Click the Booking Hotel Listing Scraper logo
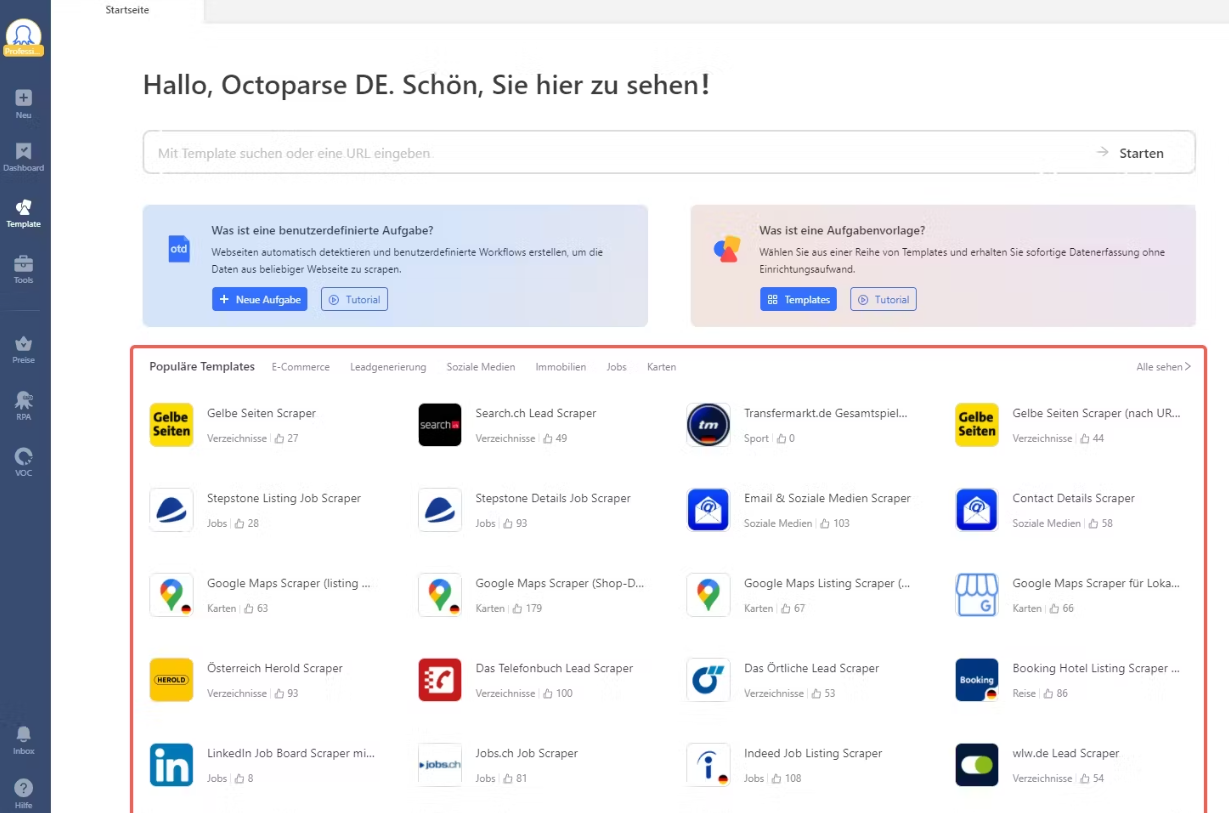The image size is (1229, 813). 977,680
